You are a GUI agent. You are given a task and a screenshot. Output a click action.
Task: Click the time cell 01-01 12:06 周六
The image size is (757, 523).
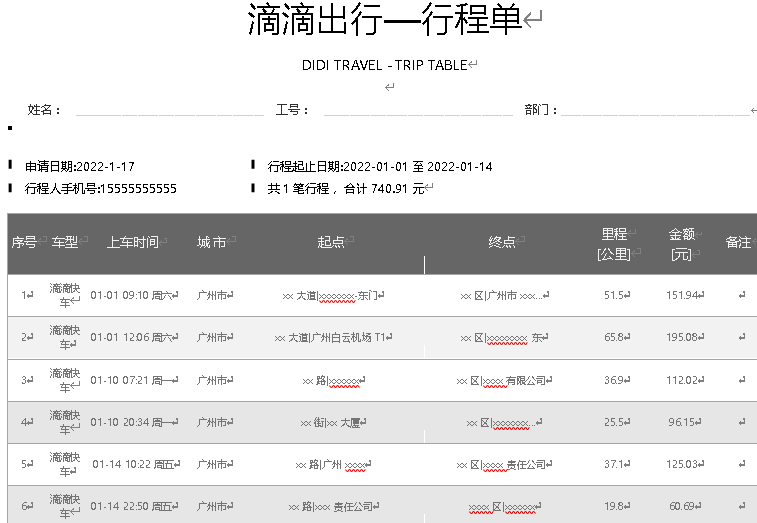point(131,337)
